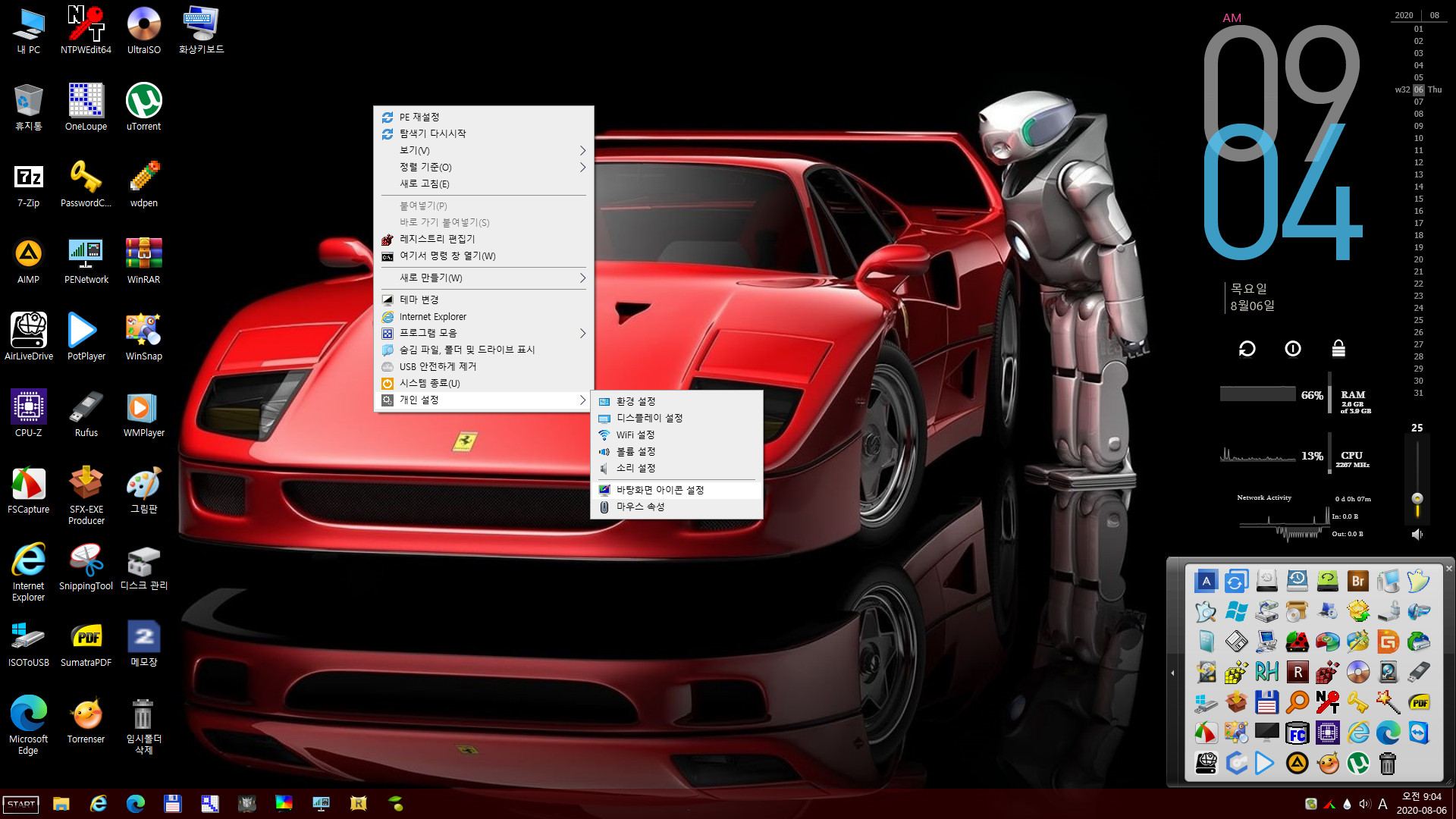
Task: Select the PENetwork desktop icon
Action: pyautogui.click(x=86, y=260)
